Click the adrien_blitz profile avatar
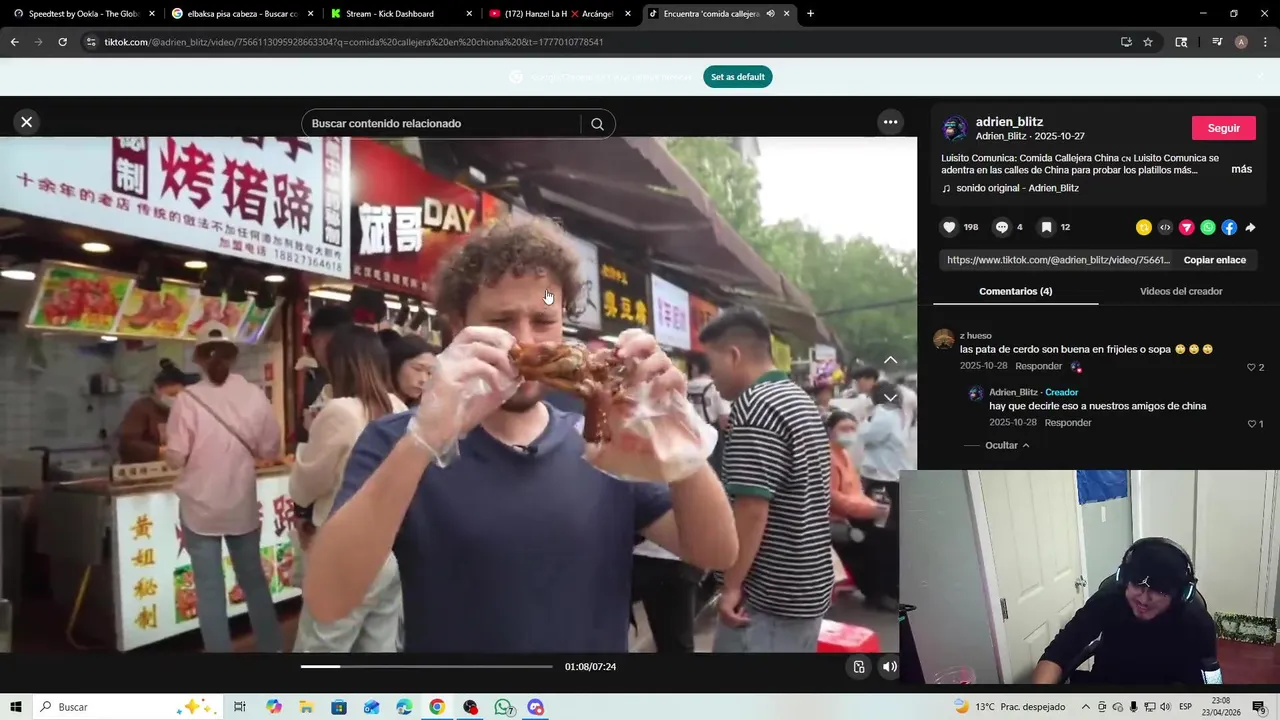This screenshot has height=720, width=1280. (955, 128)
